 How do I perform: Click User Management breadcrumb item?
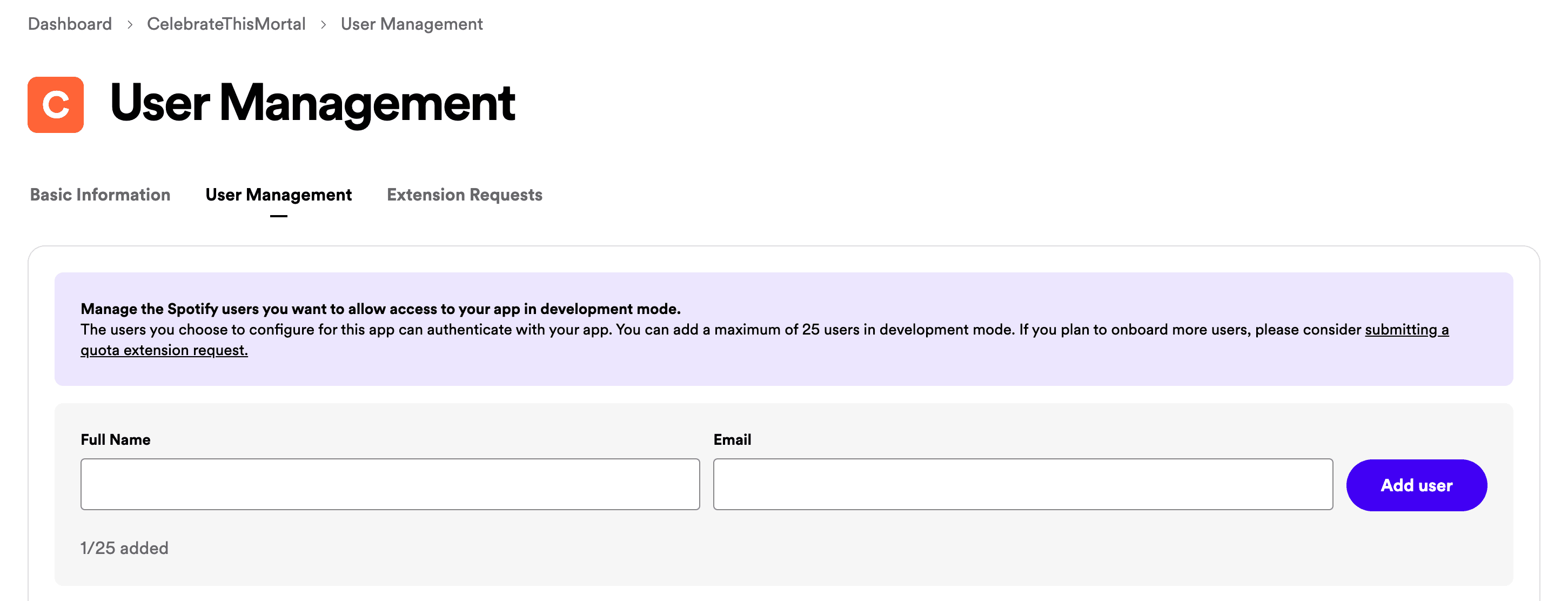coord(412,24)
